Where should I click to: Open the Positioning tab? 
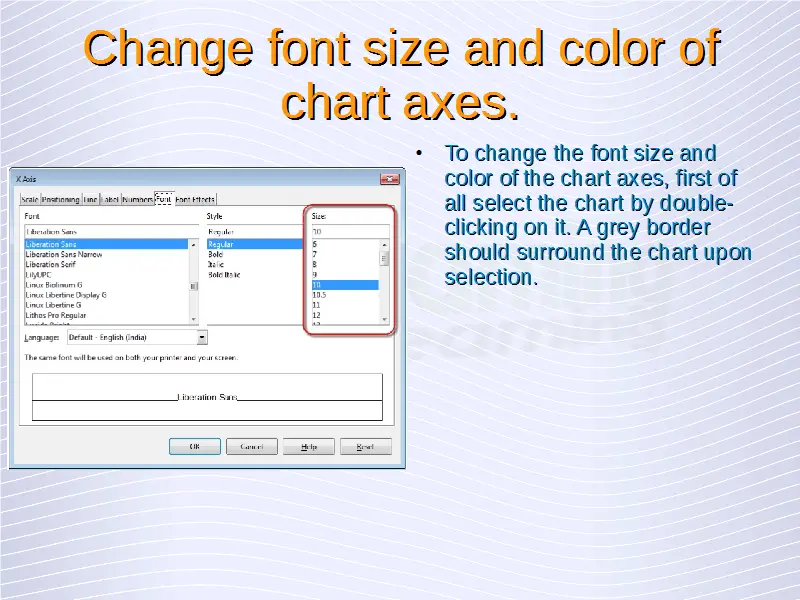[60, 200]
